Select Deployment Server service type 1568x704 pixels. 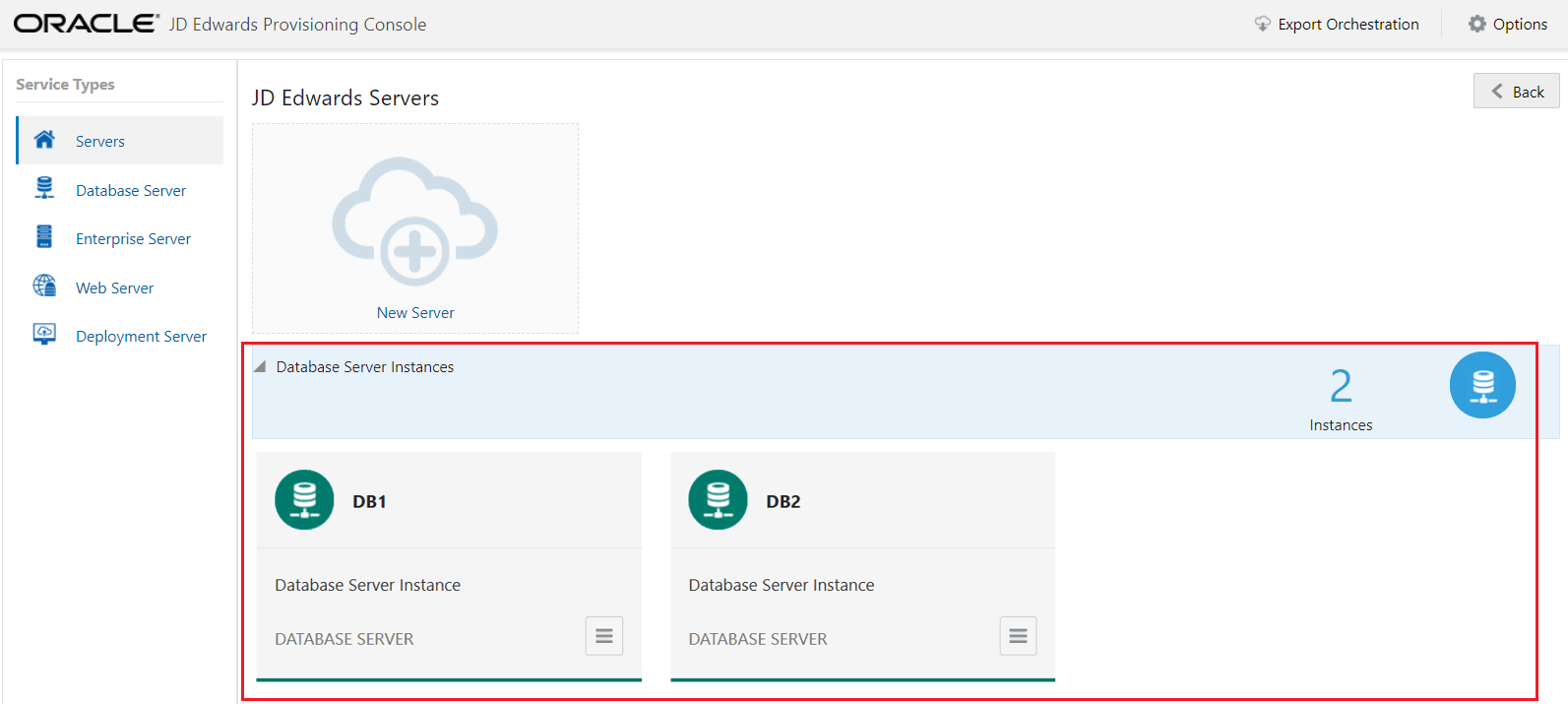click(141, 337)
